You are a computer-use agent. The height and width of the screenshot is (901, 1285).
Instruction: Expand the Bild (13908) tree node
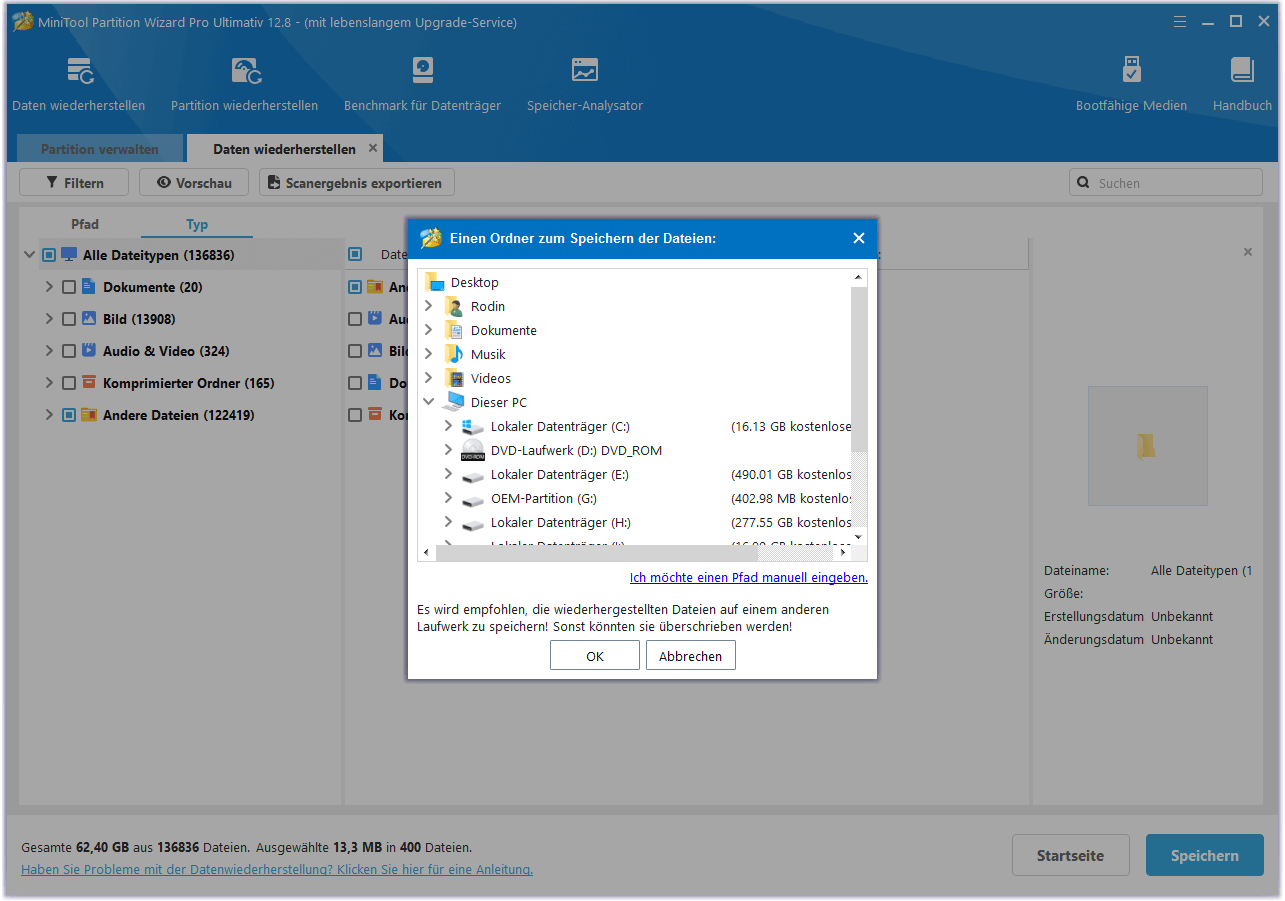[x=49, y=319]
